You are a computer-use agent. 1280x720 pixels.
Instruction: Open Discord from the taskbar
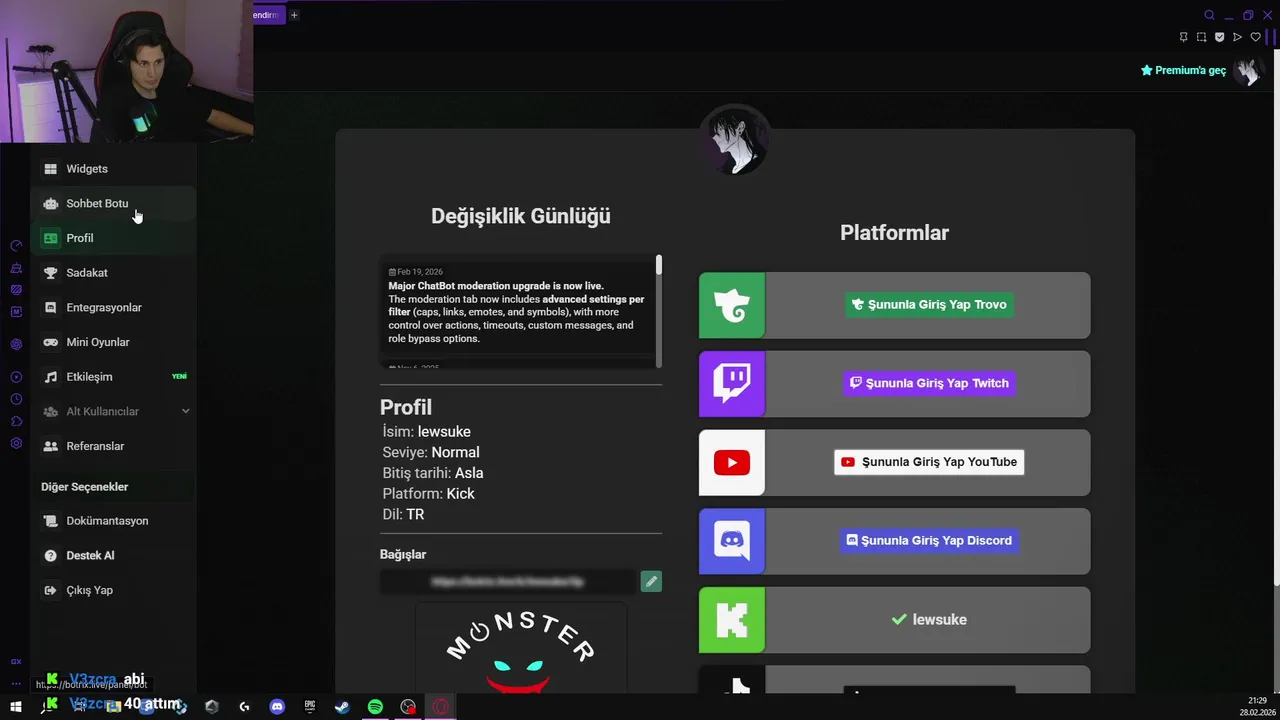point(277,707)
